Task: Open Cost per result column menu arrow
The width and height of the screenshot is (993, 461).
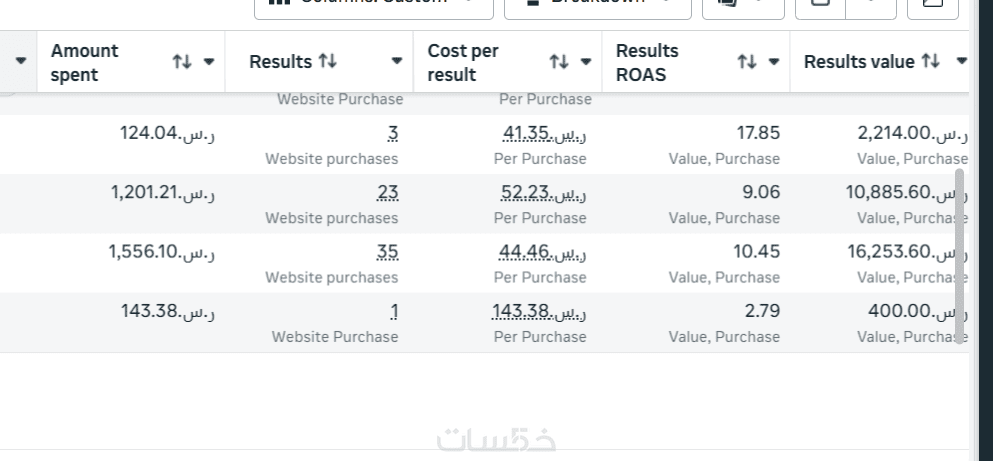Action: pos(585,62)
